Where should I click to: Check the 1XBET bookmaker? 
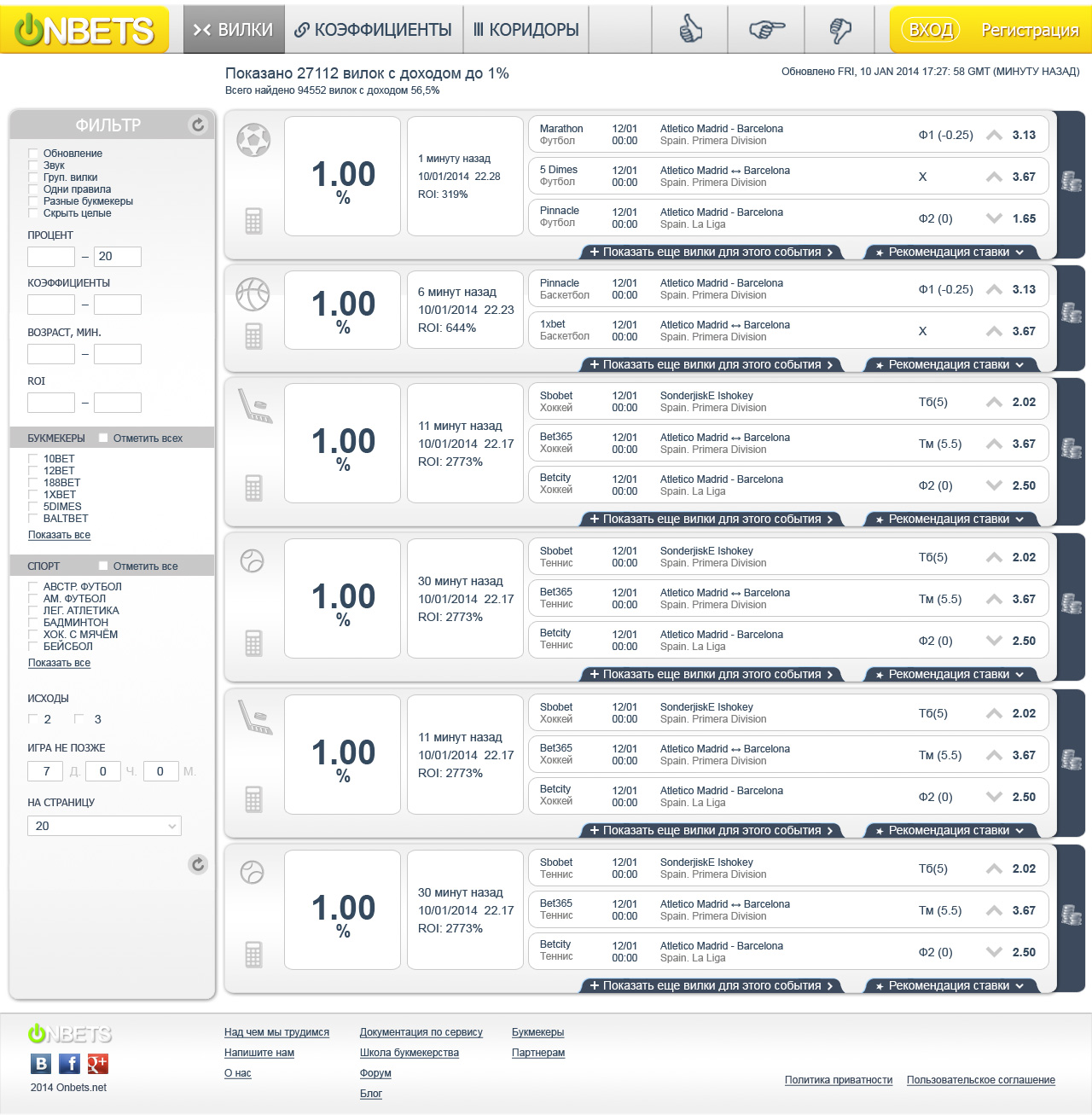tap(33, 495)
